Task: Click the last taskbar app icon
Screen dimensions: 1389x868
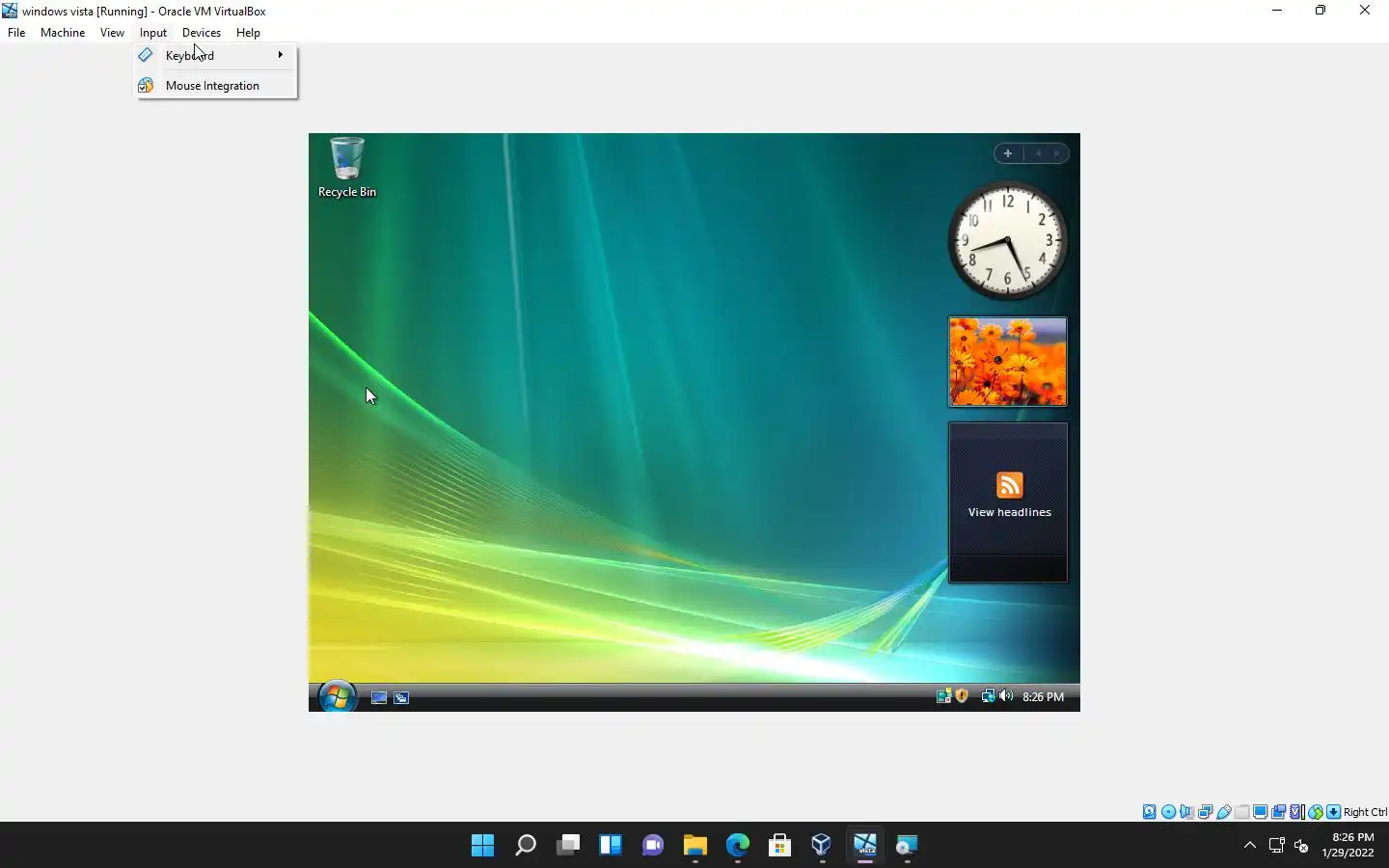Action: coord(907,846)
